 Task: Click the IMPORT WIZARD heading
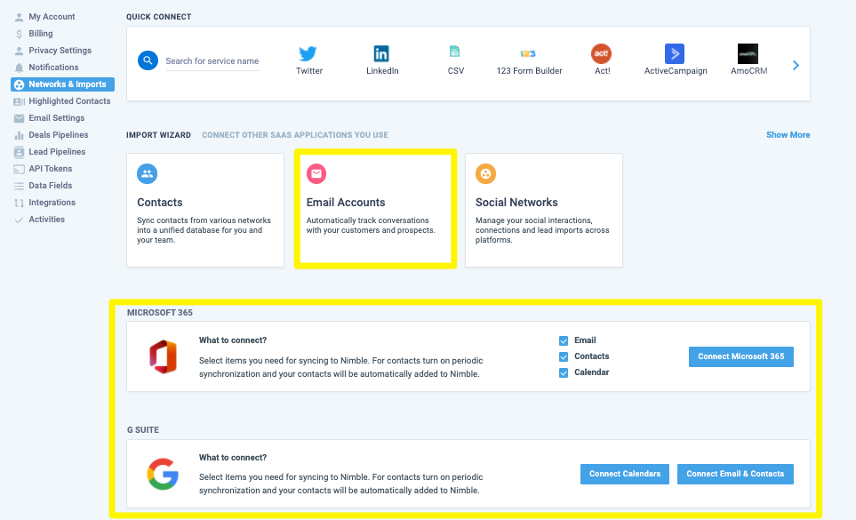click(x=158, y=135)
